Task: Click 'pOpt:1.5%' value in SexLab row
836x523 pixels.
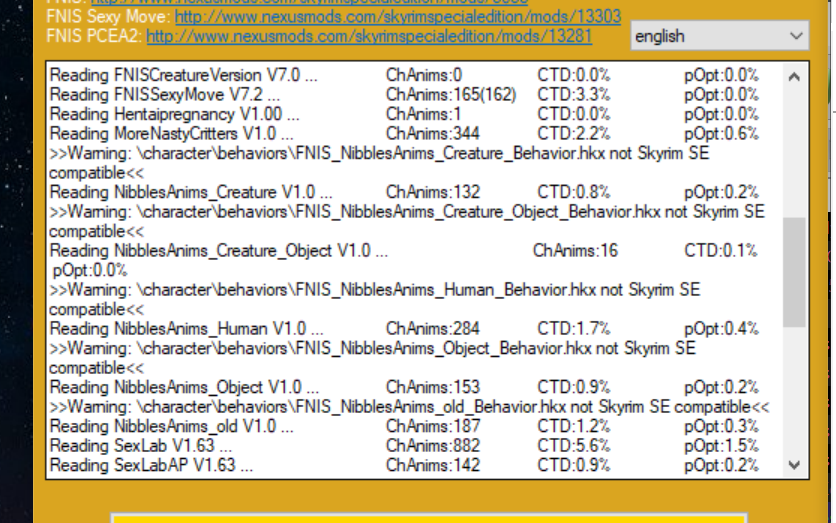Action: click(x=721, y=446)
